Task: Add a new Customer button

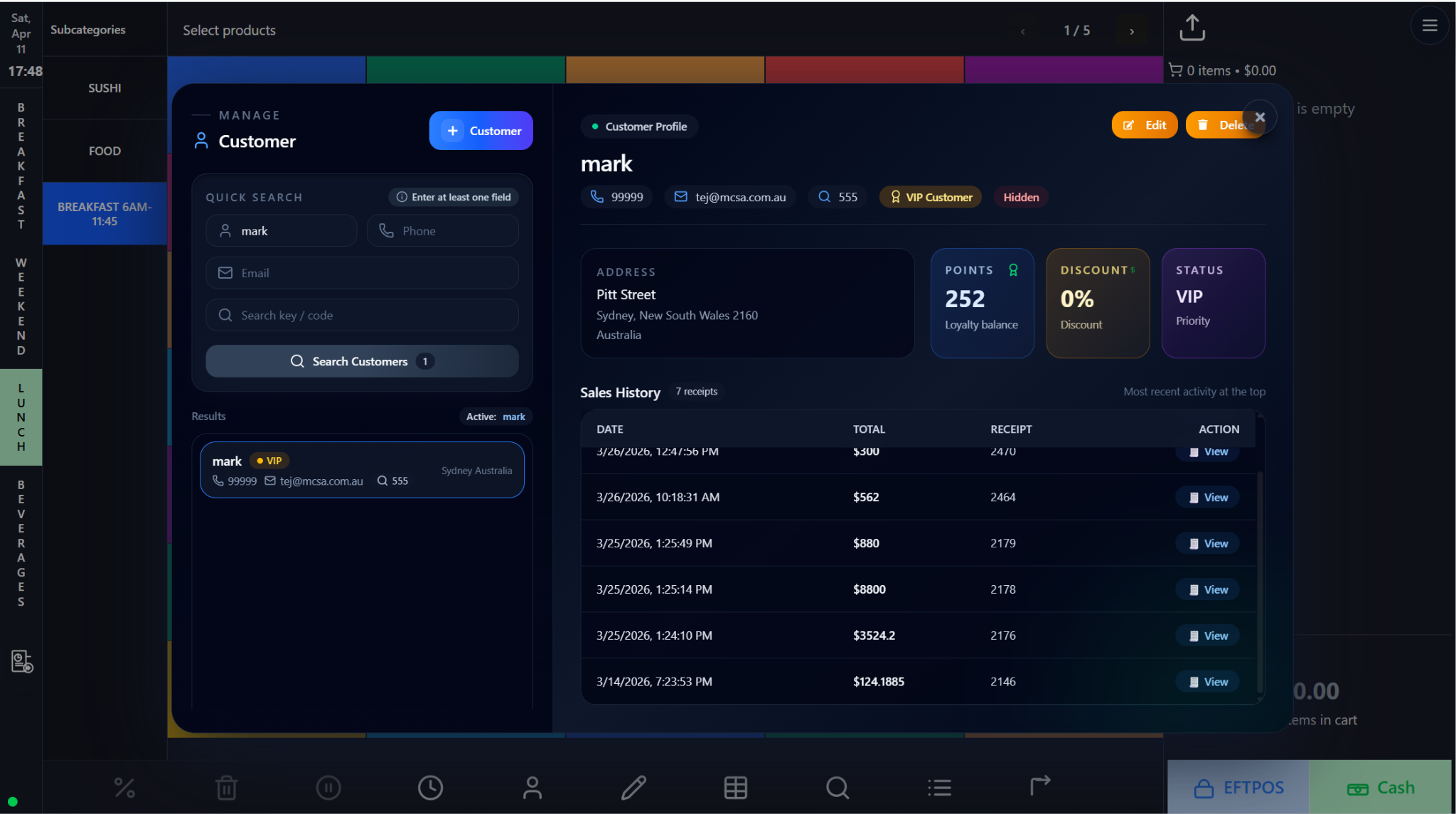Action: coord(481,131)
